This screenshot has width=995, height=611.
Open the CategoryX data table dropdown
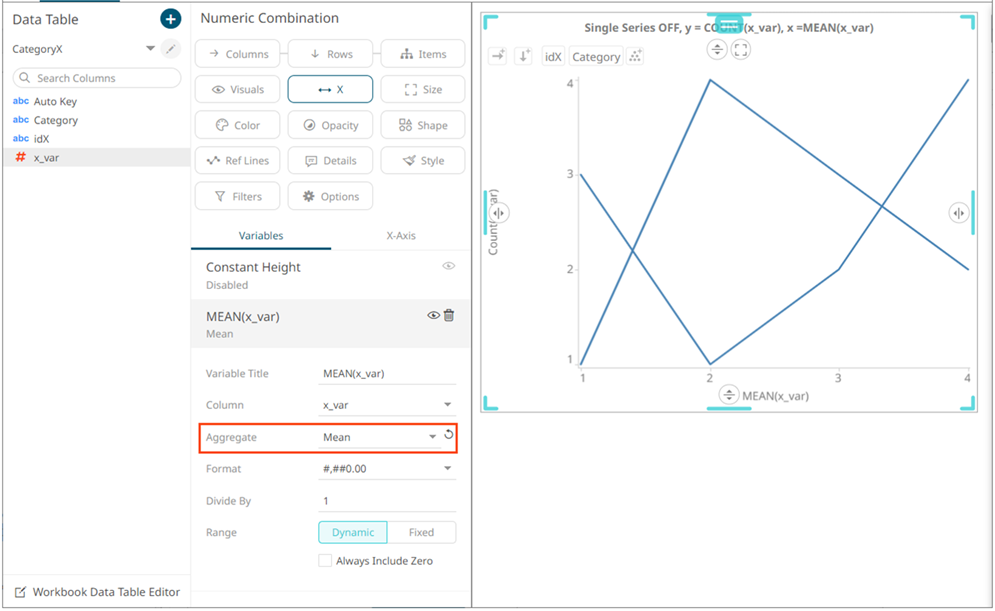click(x=150, y=49)
